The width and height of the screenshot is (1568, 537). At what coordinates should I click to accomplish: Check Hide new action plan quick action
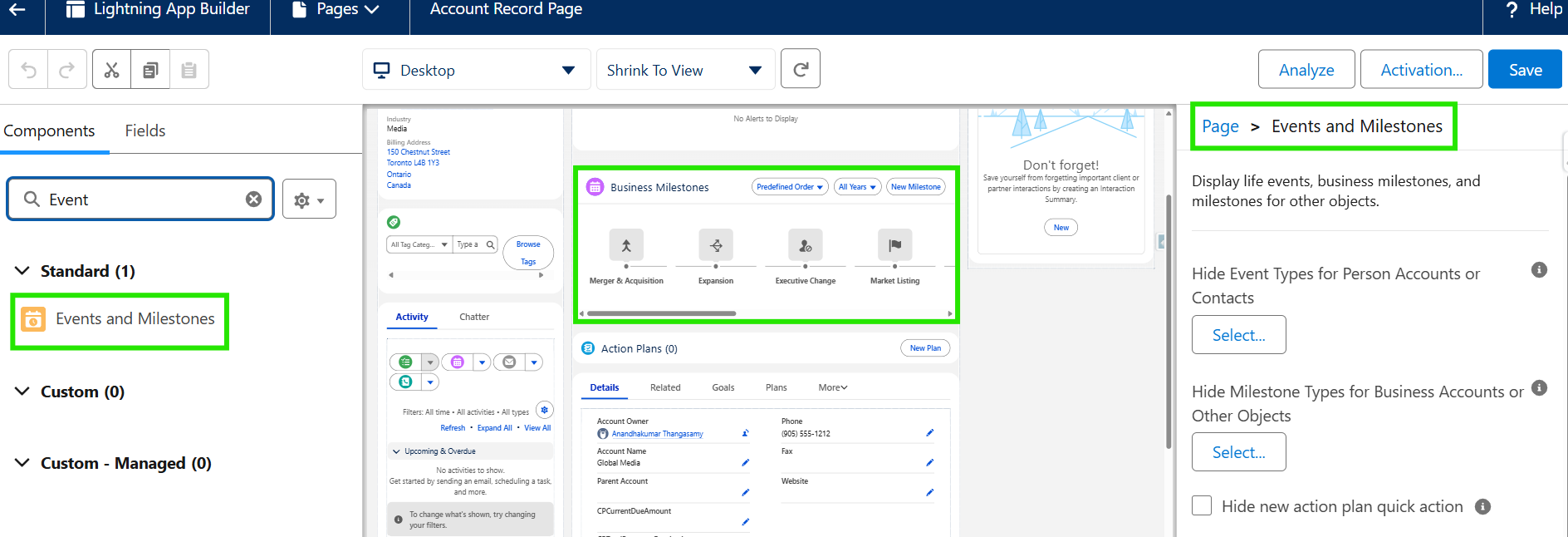click(1202, 505)
